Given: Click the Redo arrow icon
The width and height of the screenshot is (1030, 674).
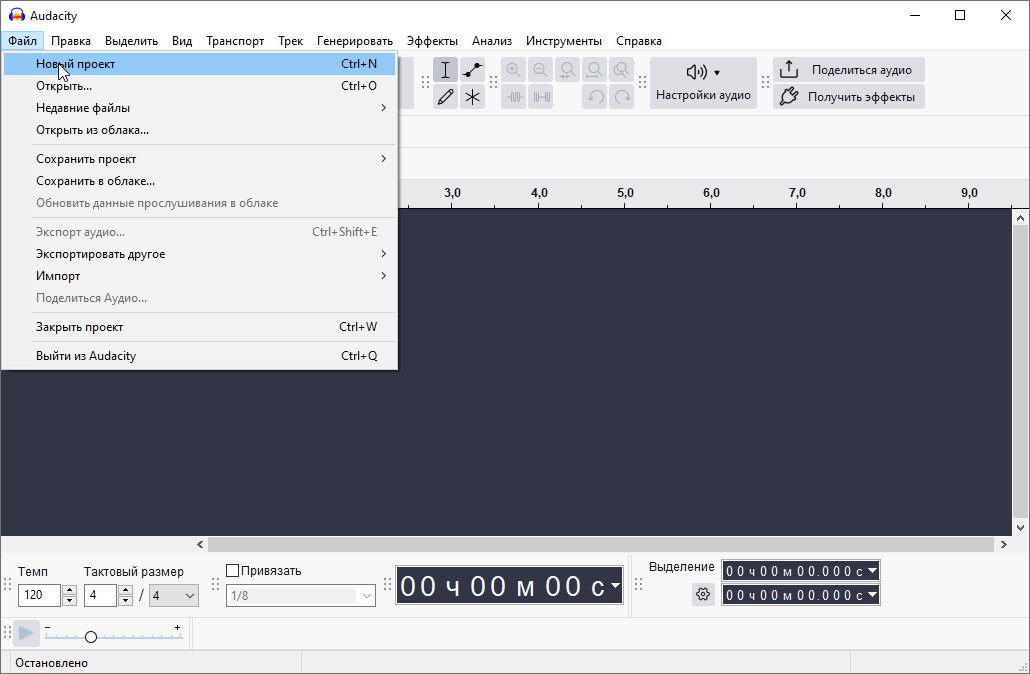Looking at the screenshot, I should click(621, 97).
